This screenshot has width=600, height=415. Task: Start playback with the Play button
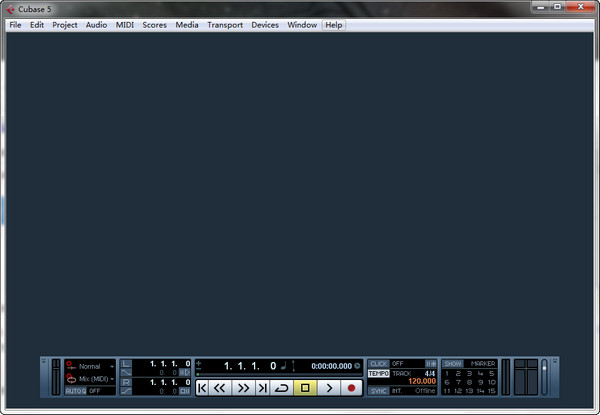[x=329, y=388]
